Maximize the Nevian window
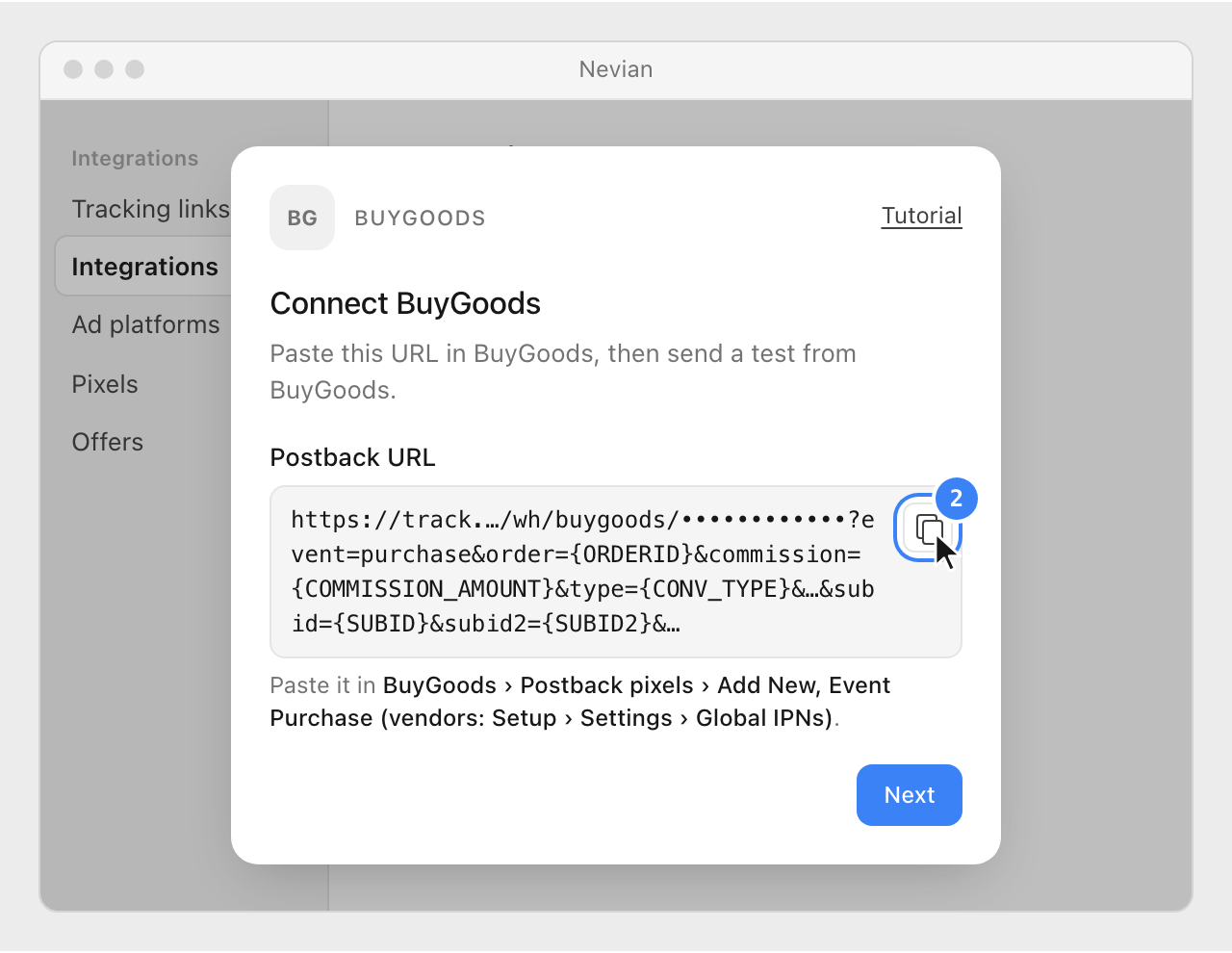1232x953 pixels. click(135, 69)
